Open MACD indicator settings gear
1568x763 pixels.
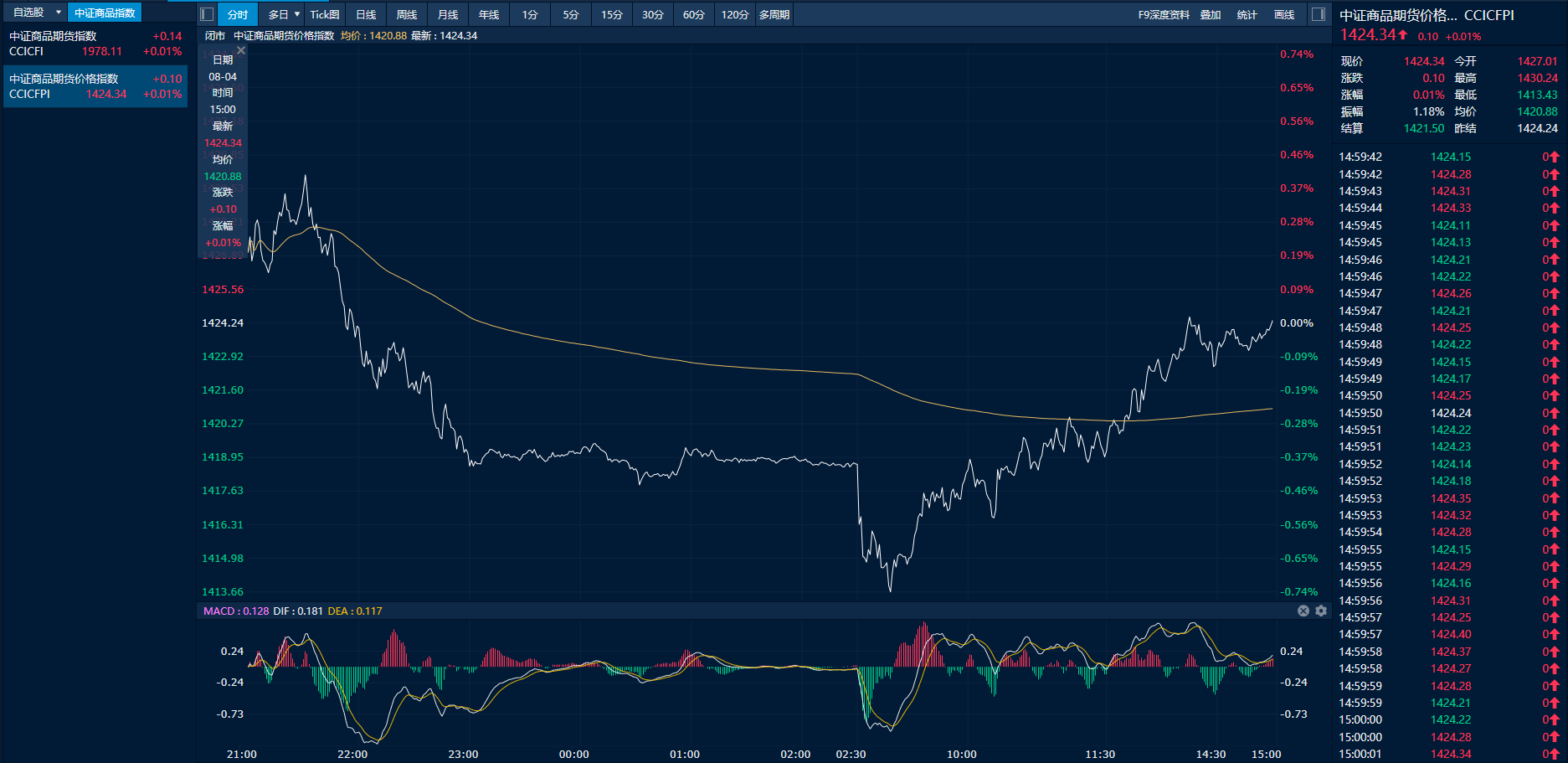(1321, 611)
